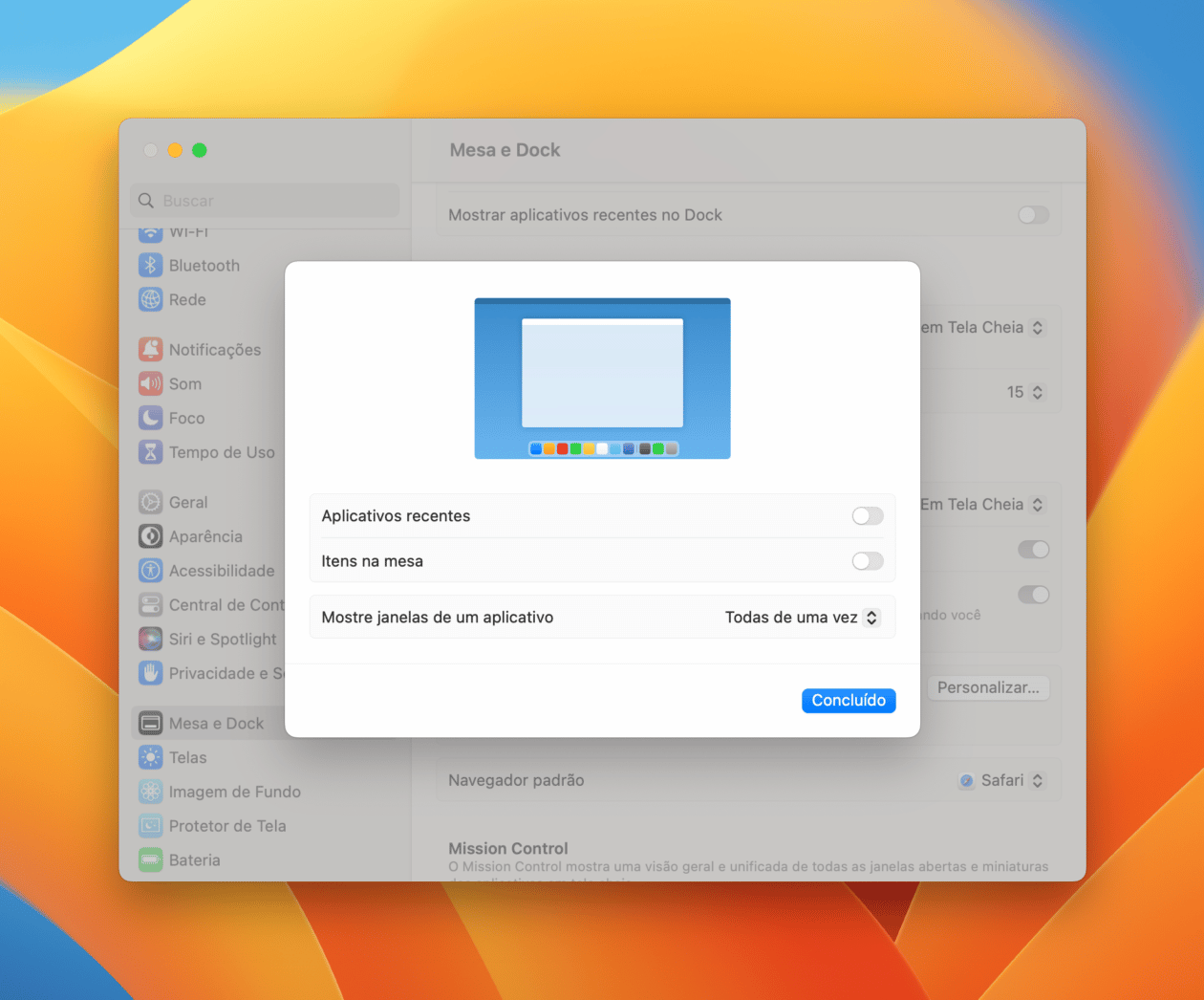Open the Safari default browser dropdown

pyautogui.click(x=1003, y=780)
